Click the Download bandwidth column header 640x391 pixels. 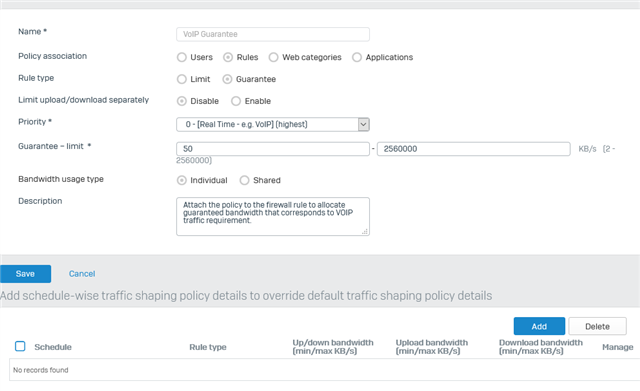pos(540,347)
